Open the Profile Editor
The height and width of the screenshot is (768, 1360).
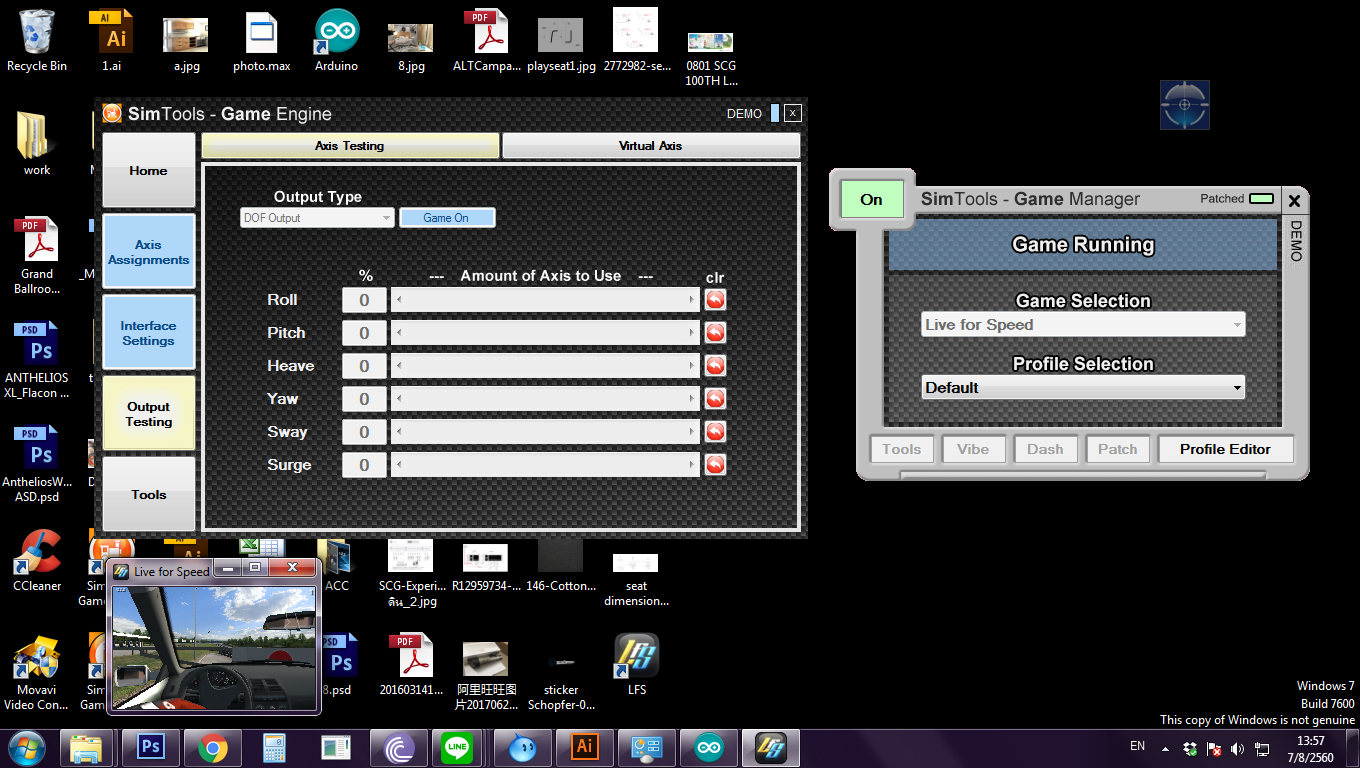[x=1225, y=449]
